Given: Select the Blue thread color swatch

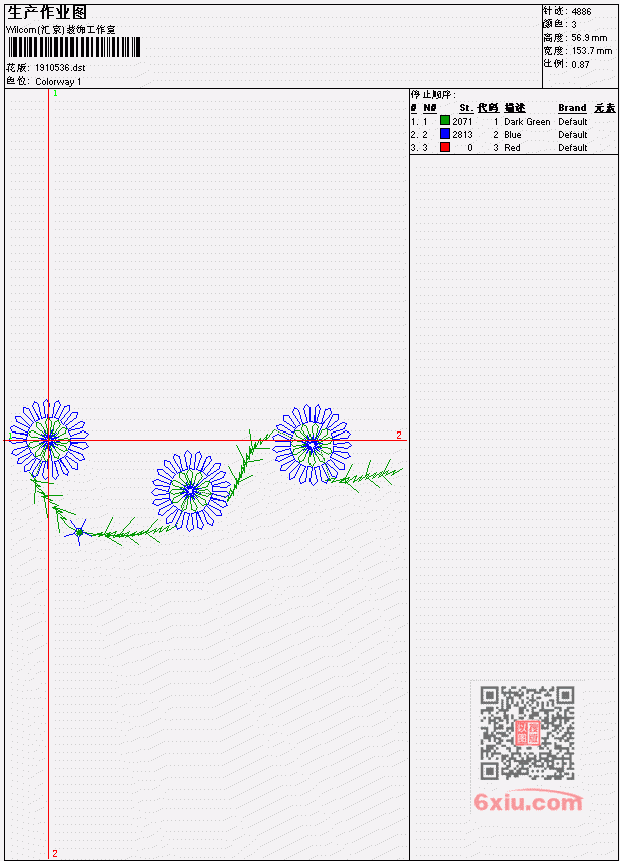Looking at the screenshot, I should click(x=445, y=134).
